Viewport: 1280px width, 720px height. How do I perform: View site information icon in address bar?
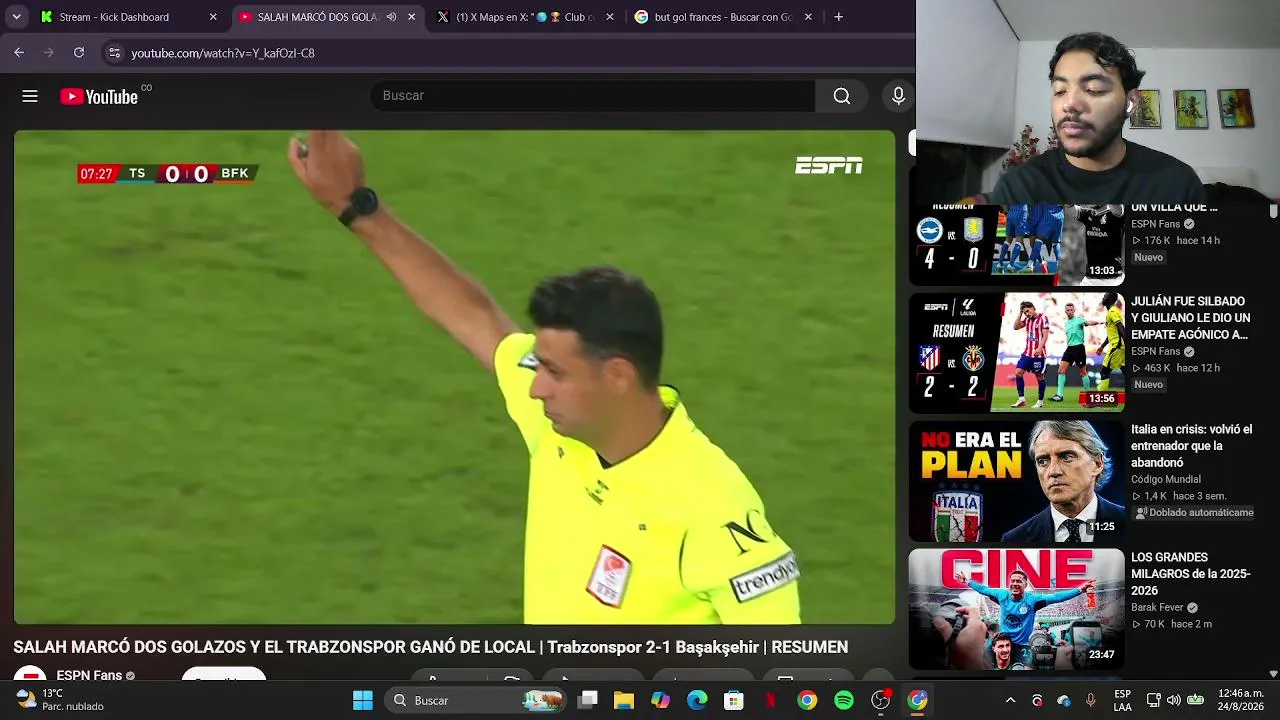(114, 53)
